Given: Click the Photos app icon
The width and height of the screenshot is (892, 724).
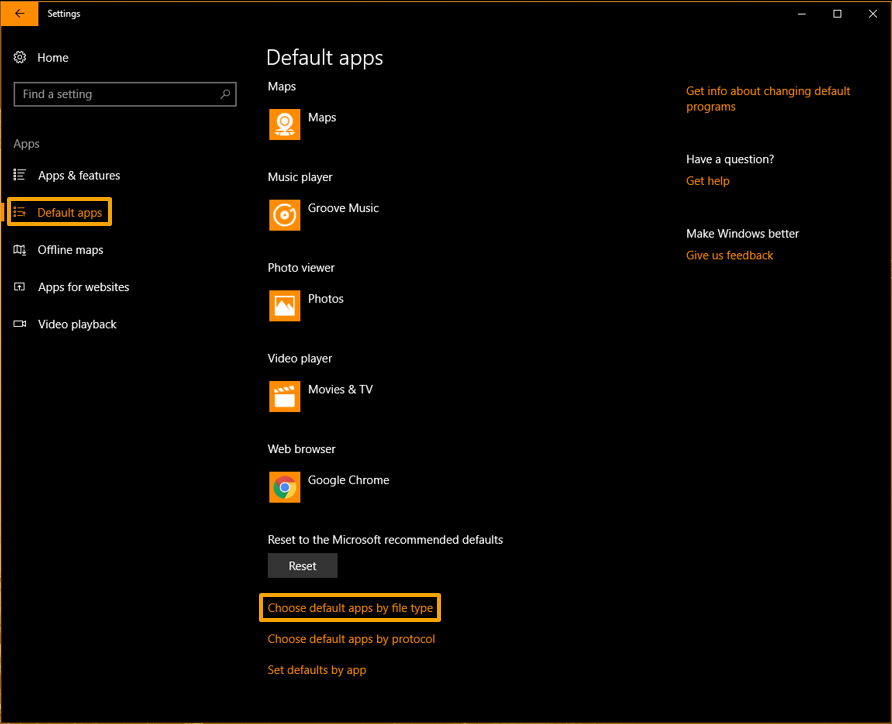Looking at the screenshot, I should [x=284, y=305].
